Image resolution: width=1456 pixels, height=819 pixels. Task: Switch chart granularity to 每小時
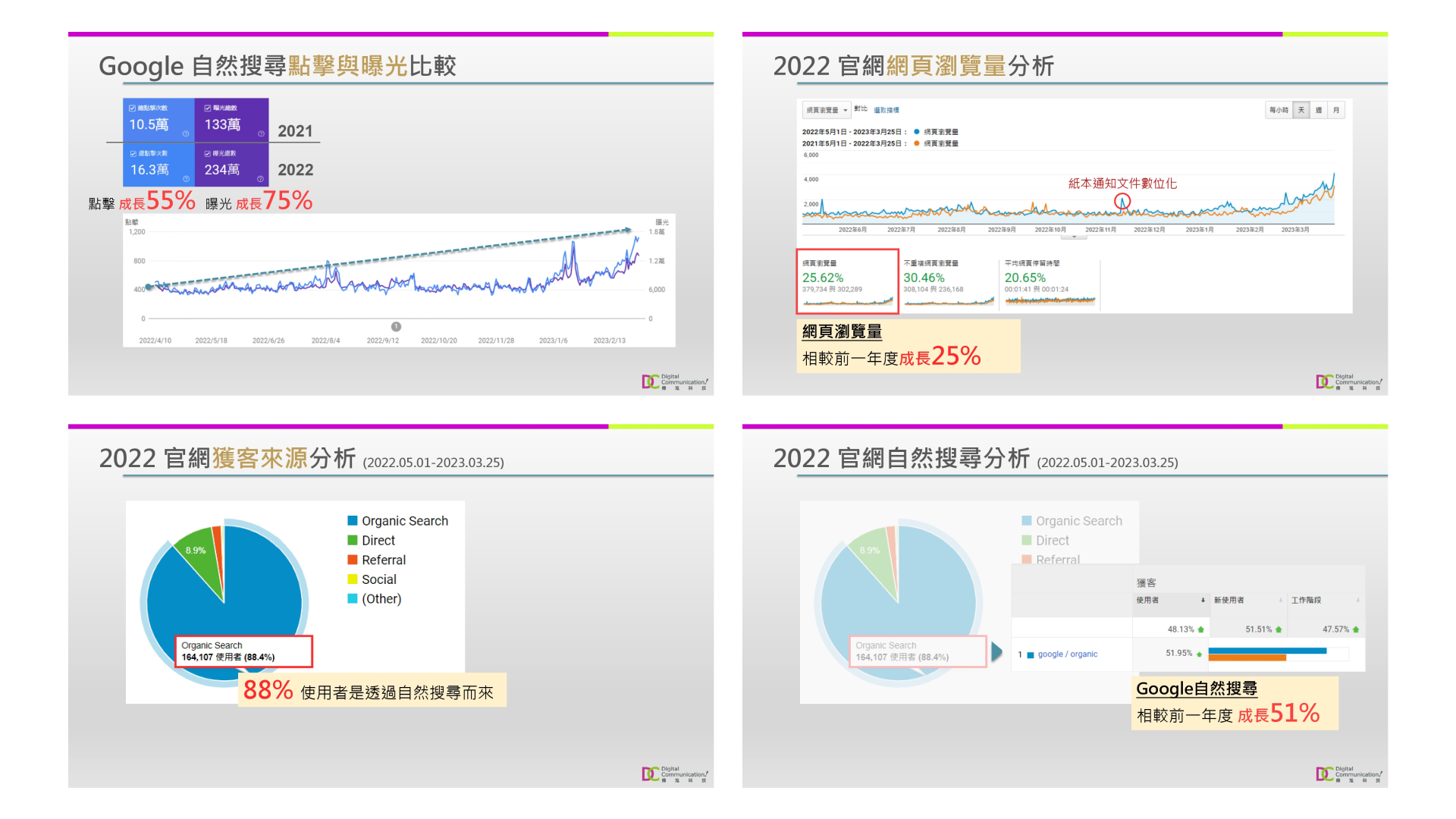coord(1279,110)
